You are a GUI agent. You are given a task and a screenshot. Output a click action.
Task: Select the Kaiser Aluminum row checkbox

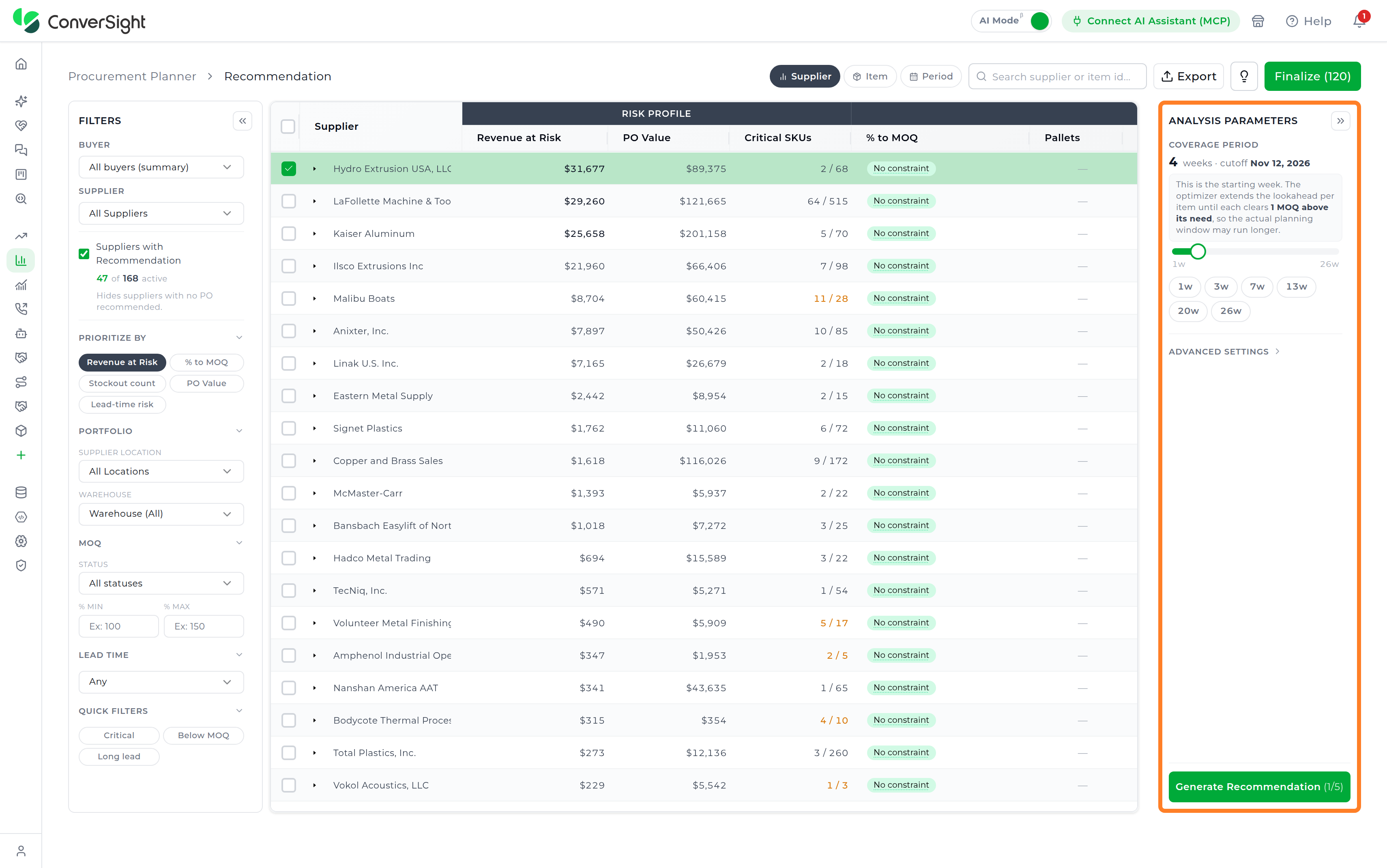pyautogui.click(x=289, y=234)
